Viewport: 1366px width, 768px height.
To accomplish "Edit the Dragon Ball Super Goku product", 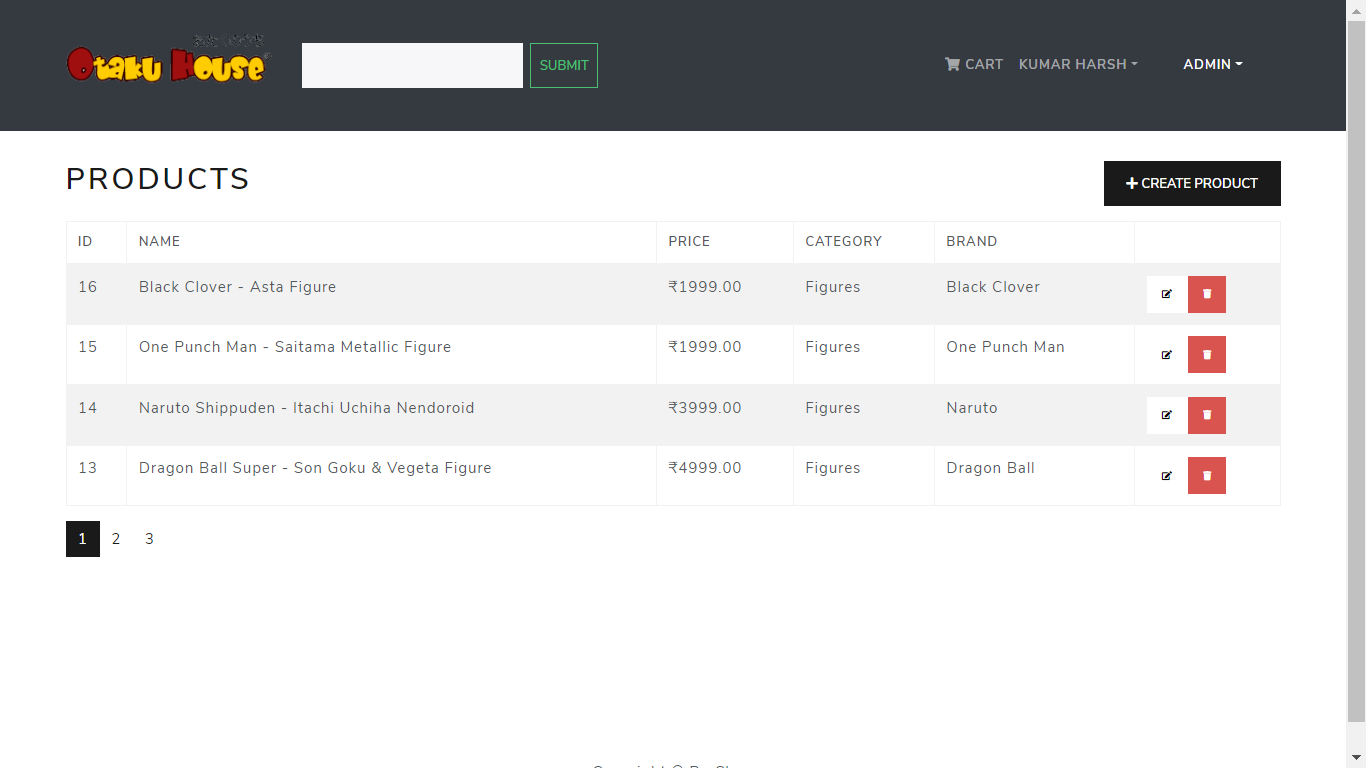I will pos(1167,475).
